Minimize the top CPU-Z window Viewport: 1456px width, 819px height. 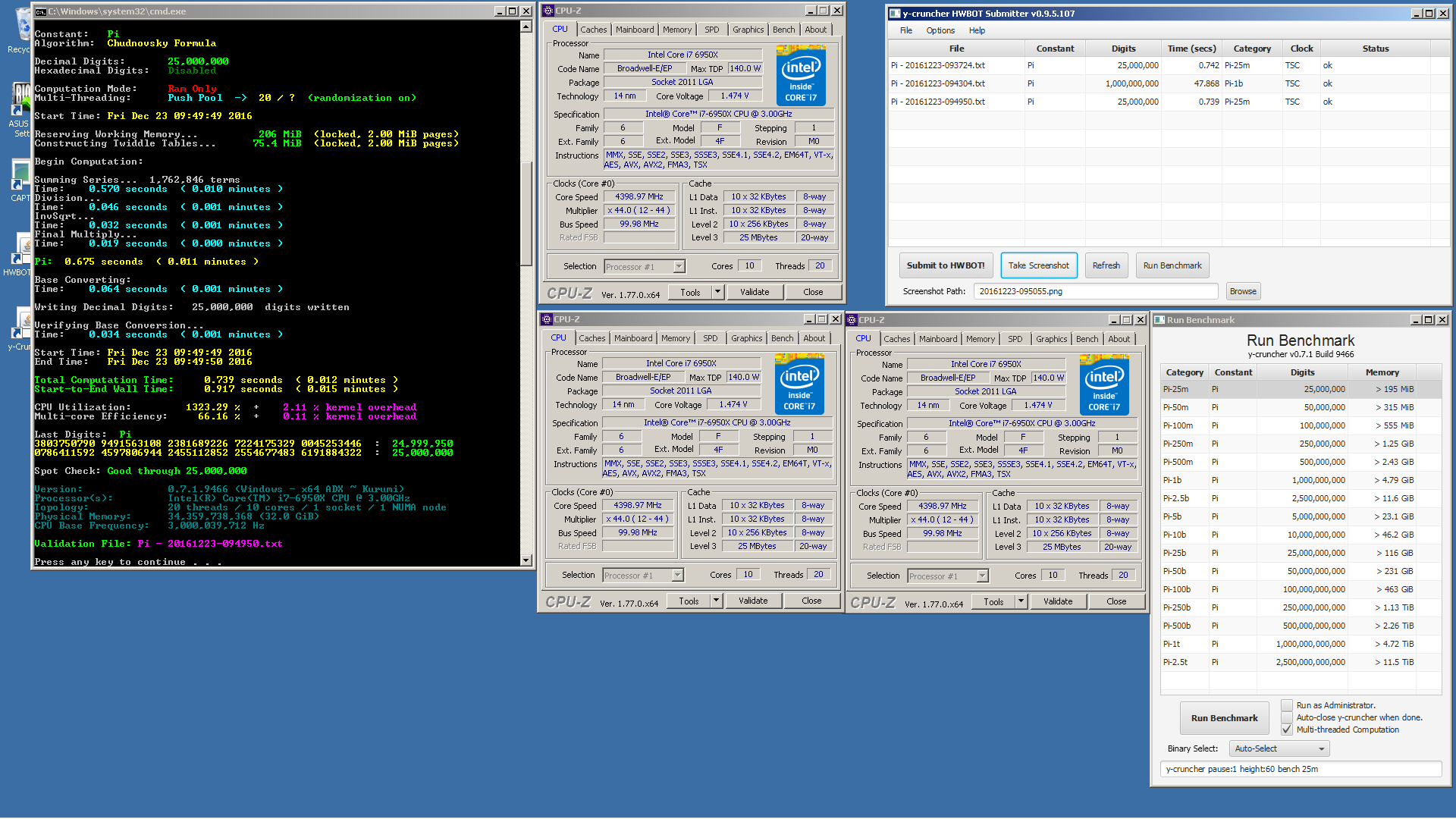point(810,11)
